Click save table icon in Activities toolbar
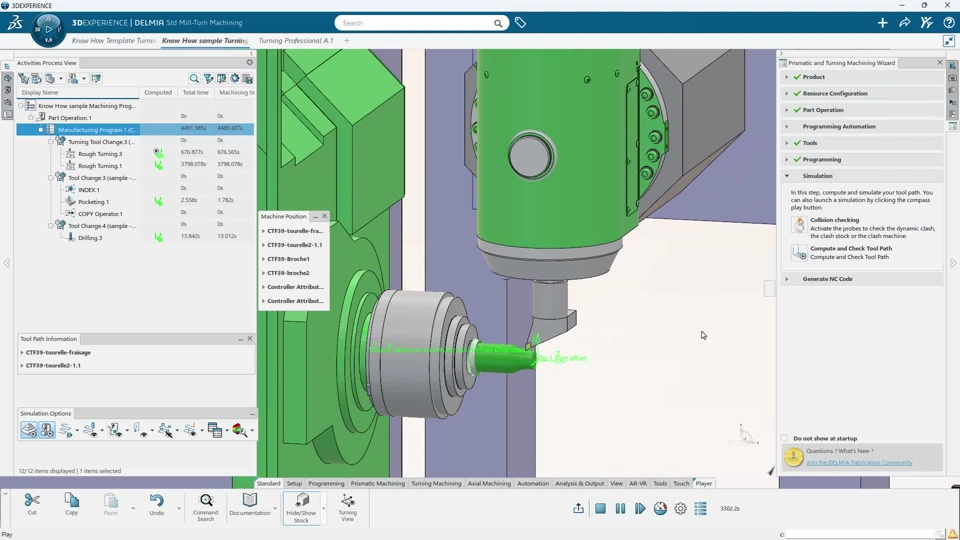Image resolution: width=960 pixels, height=540 pixels. pyautogui.click(x=248, y=78)
